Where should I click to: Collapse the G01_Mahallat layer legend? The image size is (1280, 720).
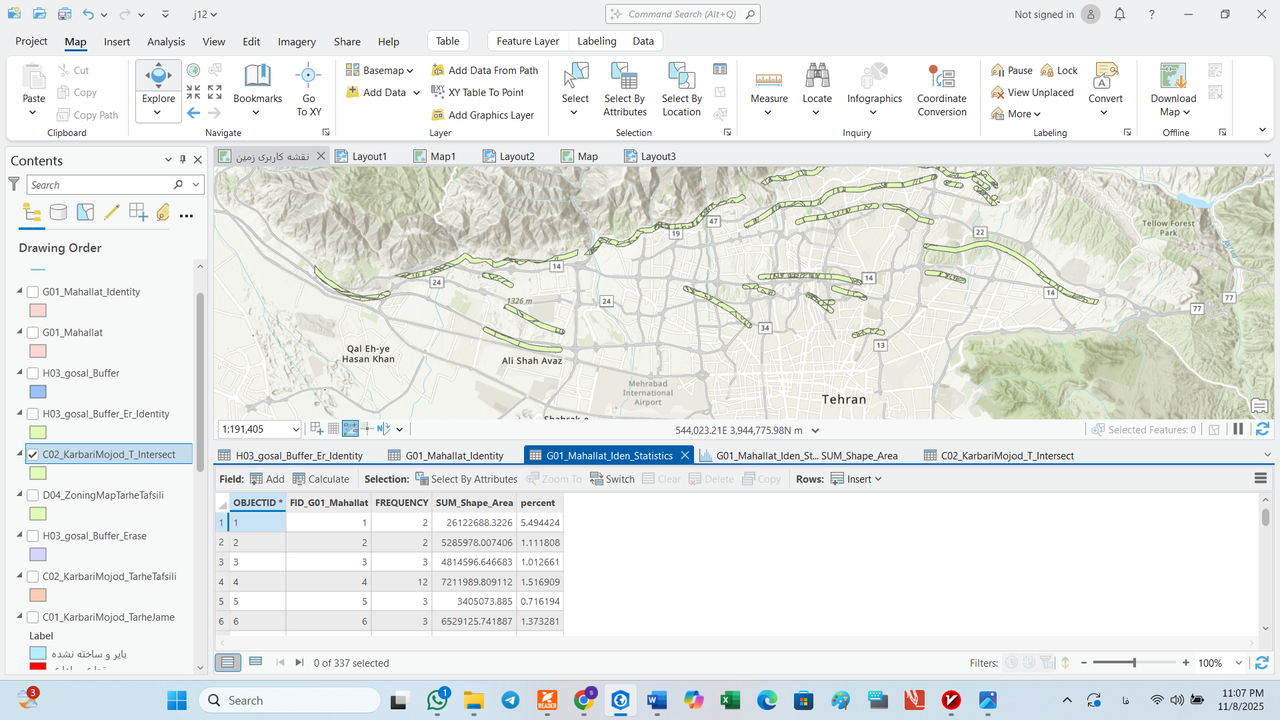point(19,332)
